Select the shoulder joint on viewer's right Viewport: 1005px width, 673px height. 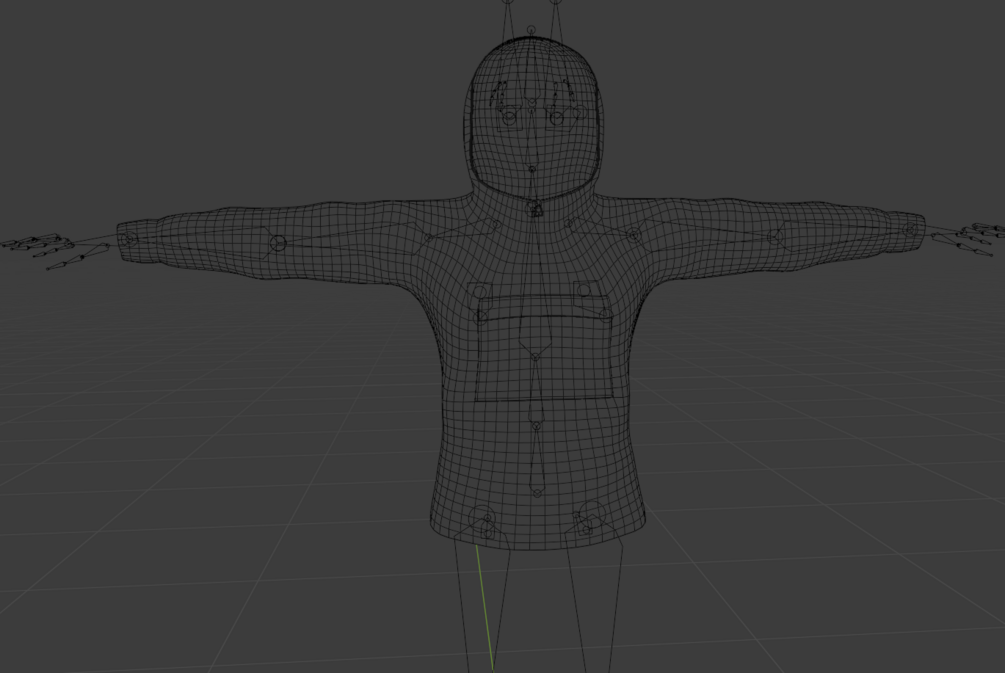pyautogui.click(x=634, y=236)
